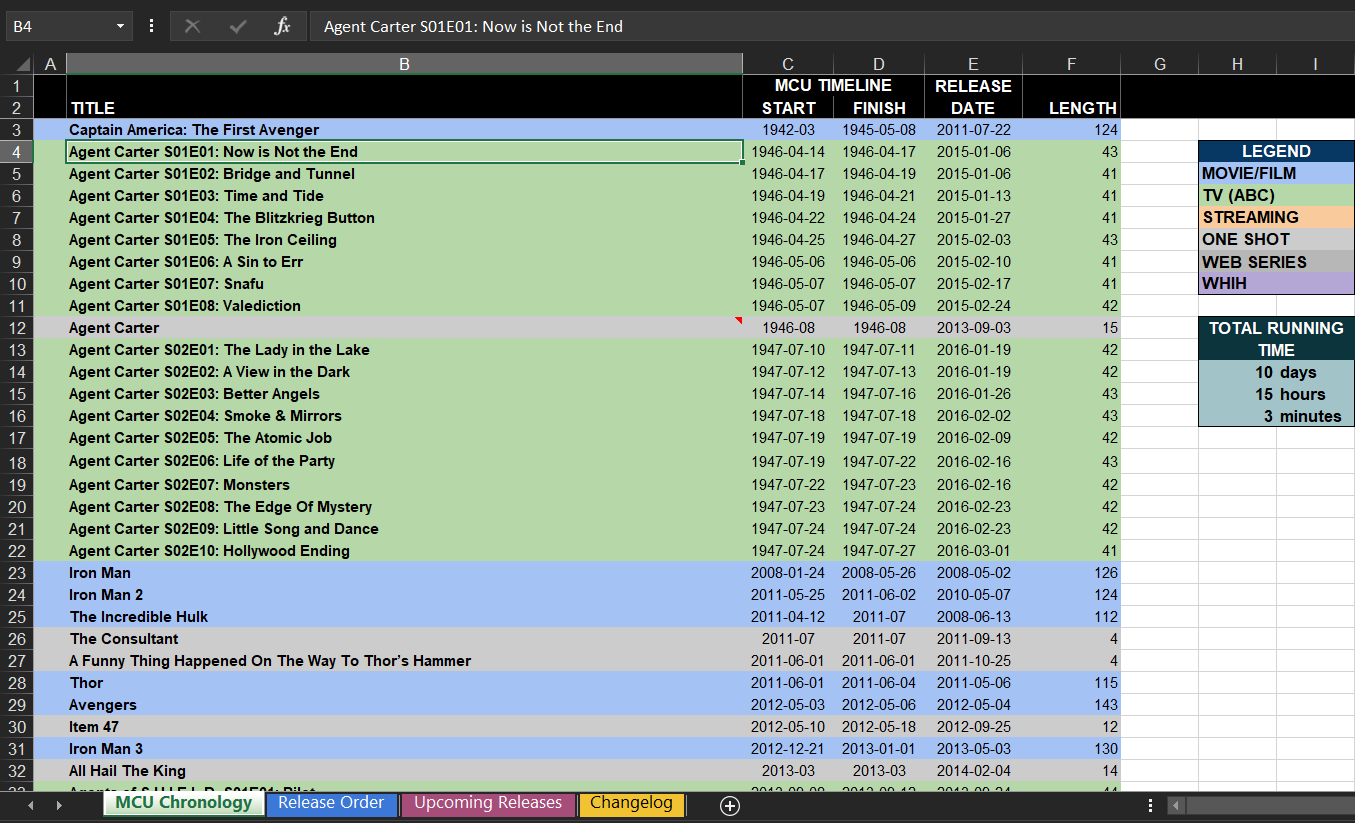
Task: Click the tab-bar splitter dots handle
Action: point(1150,806)
